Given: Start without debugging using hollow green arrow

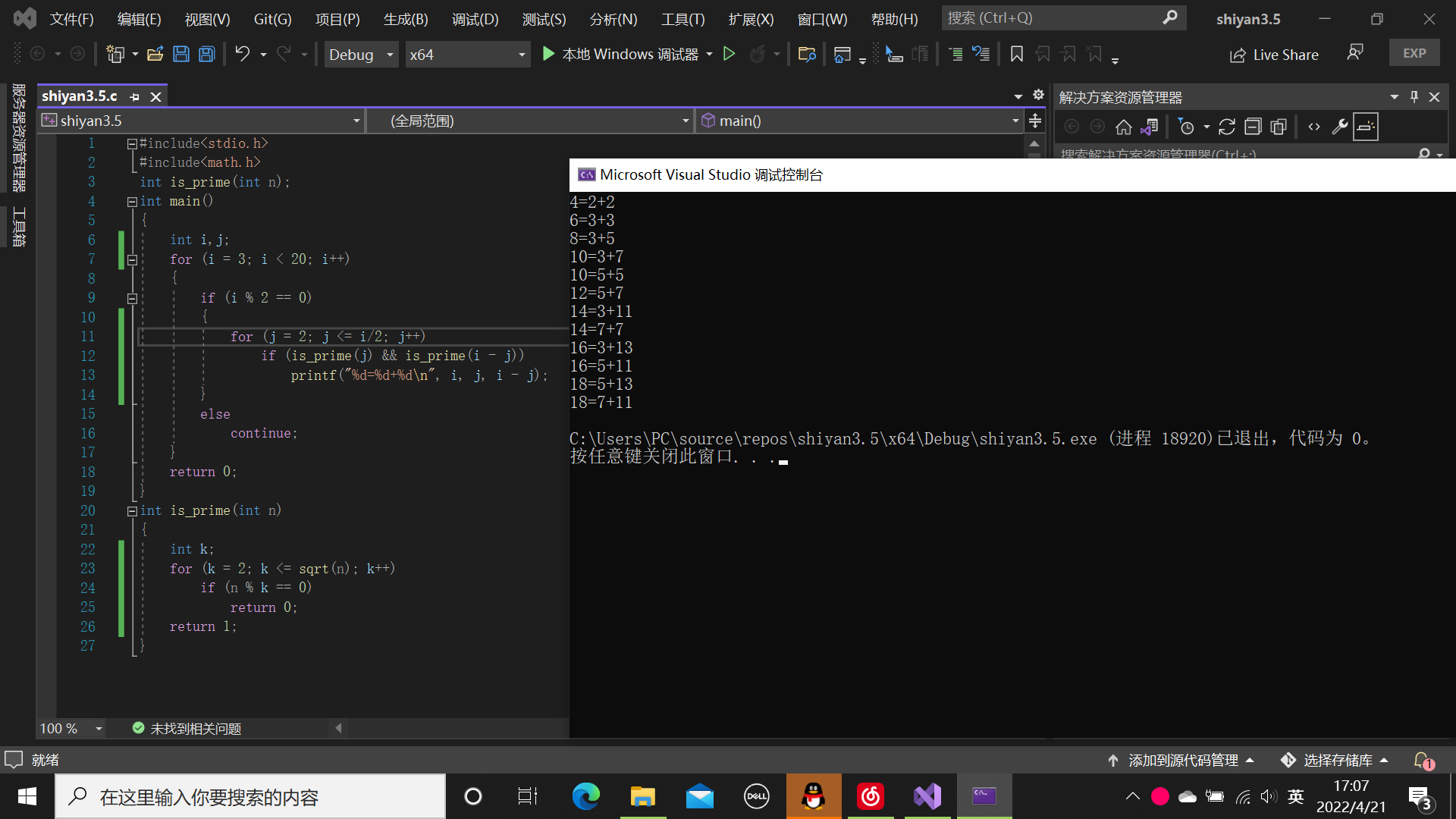Looking at the screenshot, I should pos(729,54).
